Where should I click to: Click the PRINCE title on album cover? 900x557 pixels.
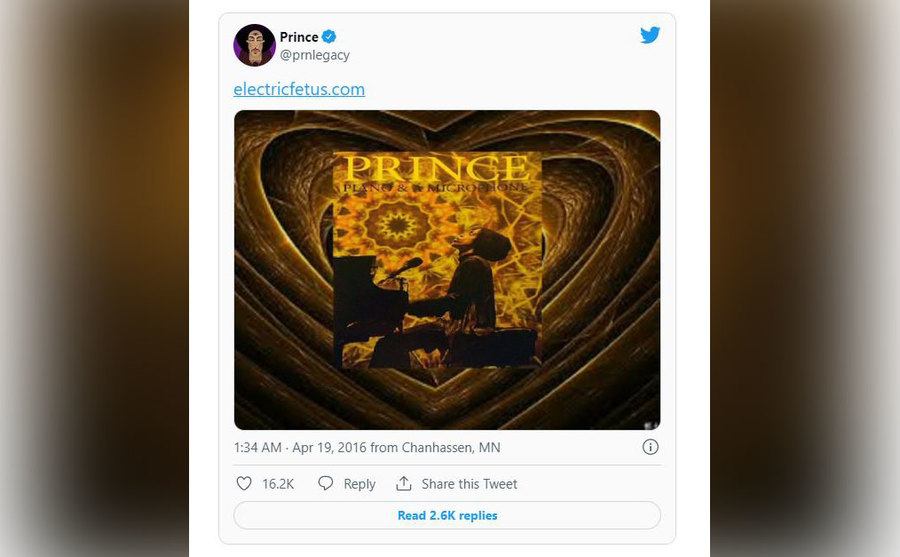point(437,167)
